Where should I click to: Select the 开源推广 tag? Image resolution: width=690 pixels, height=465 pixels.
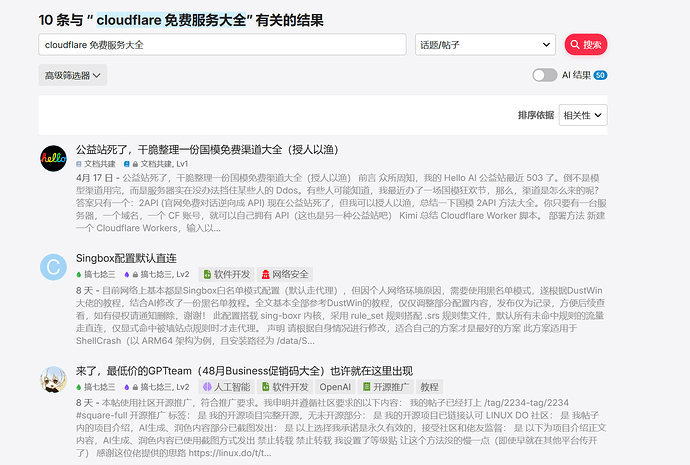click(x=385, y=387)
